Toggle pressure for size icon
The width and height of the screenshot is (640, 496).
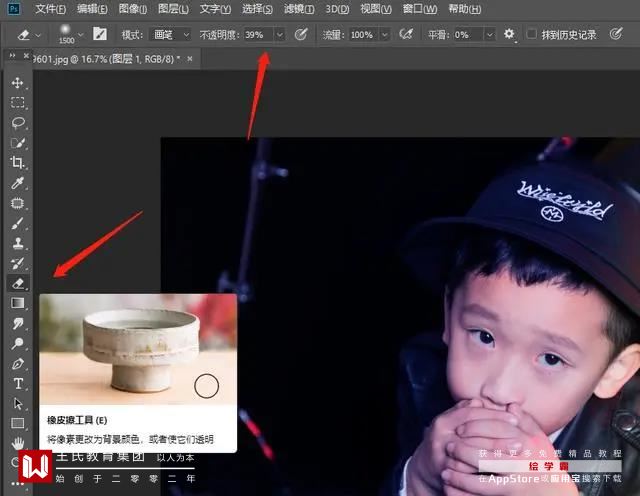pos(616,34)
